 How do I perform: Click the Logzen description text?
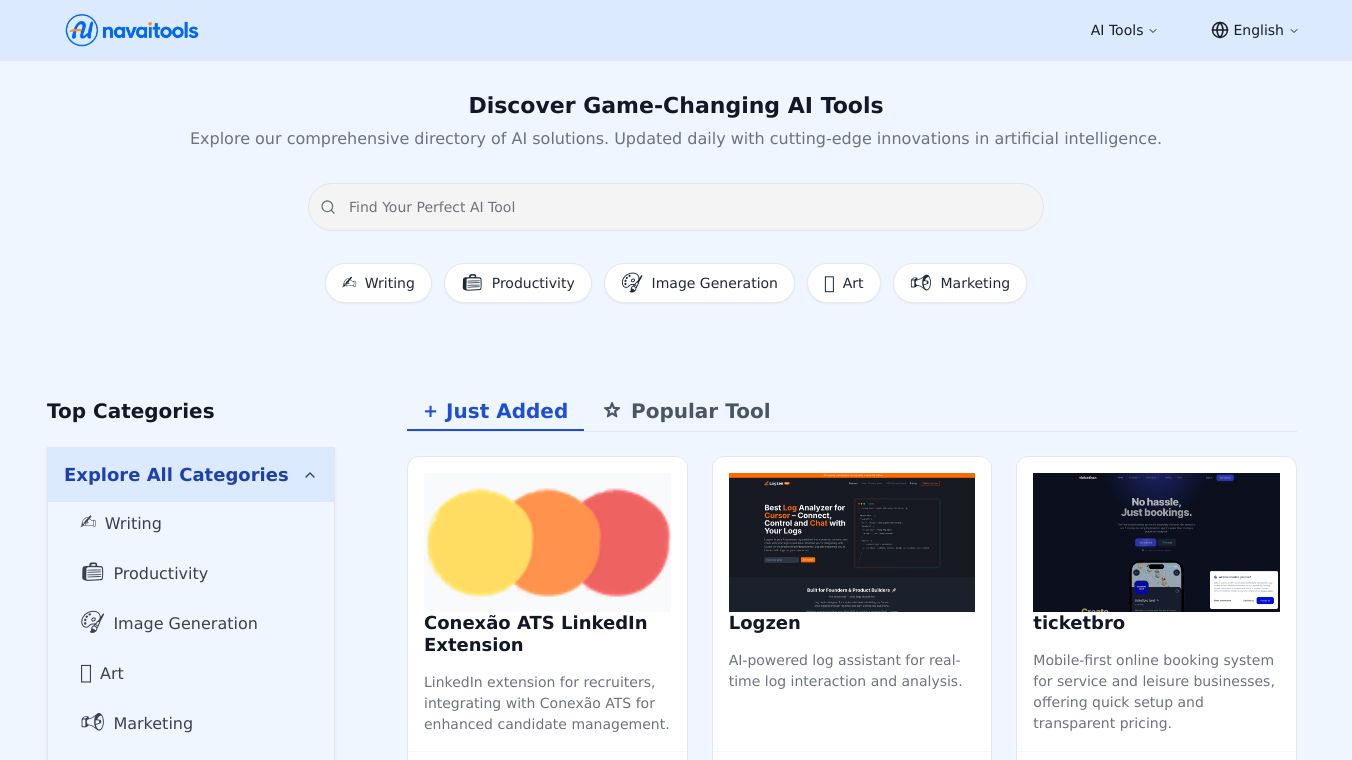845,671
